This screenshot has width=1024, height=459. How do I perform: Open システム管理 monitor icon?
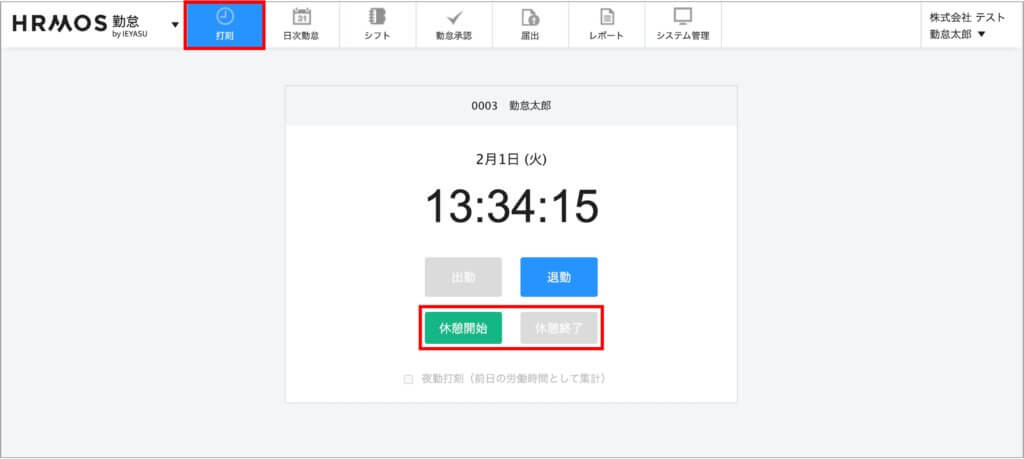pyautogui.click(x=683, y=17)
